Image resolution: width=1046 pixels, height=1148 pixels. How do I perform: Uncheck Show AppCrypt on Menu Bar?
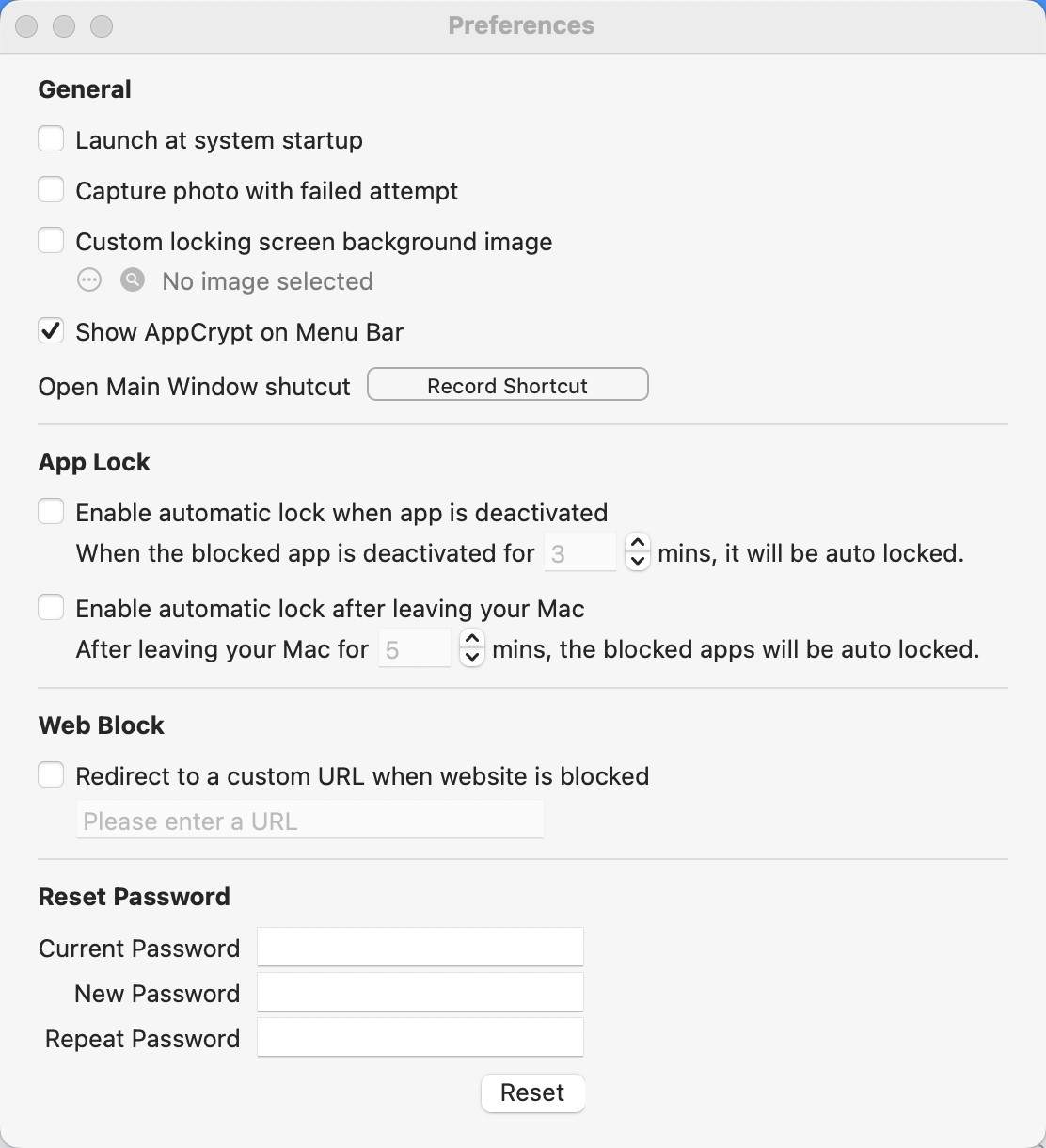[x=51, y=331]
